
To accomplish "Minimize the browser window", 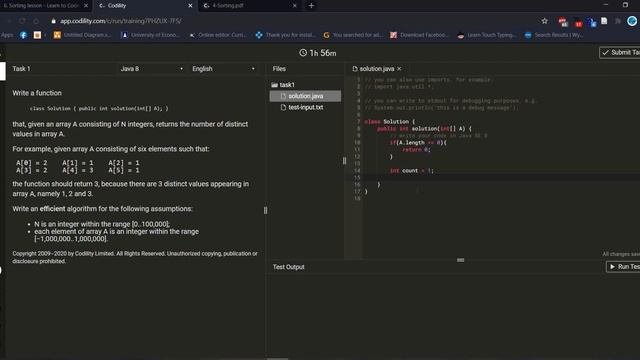I will [x=606, y=5].
